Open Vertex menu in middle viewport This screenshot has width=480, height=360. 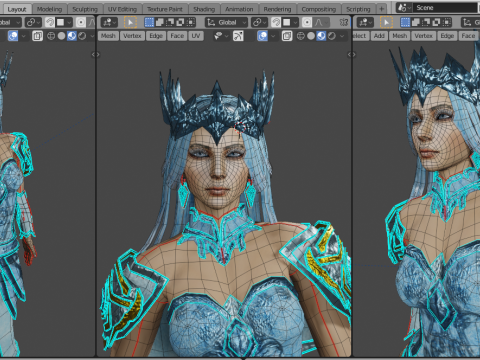click(132, 36)
